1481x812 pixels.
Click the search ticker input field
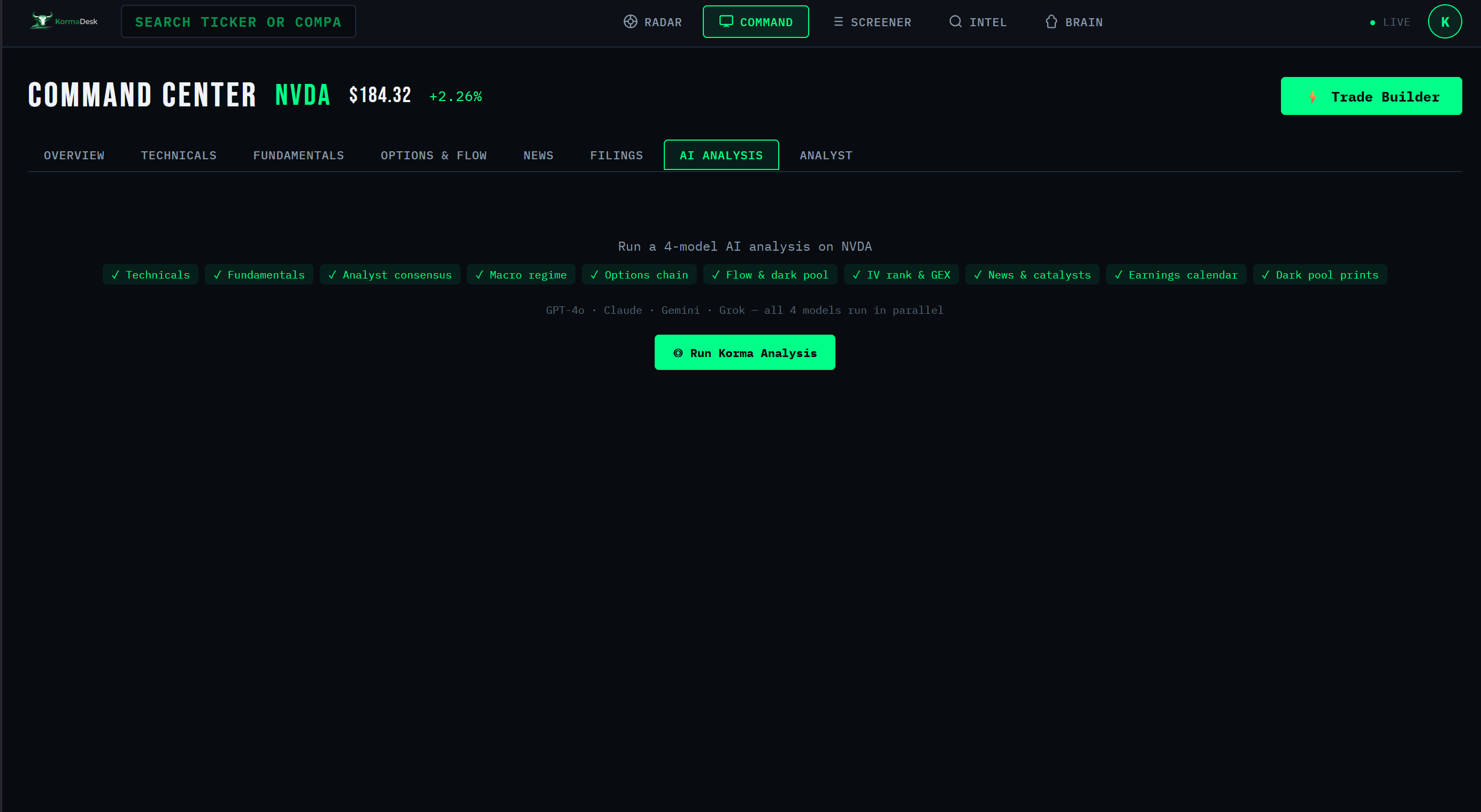[238, 22]
